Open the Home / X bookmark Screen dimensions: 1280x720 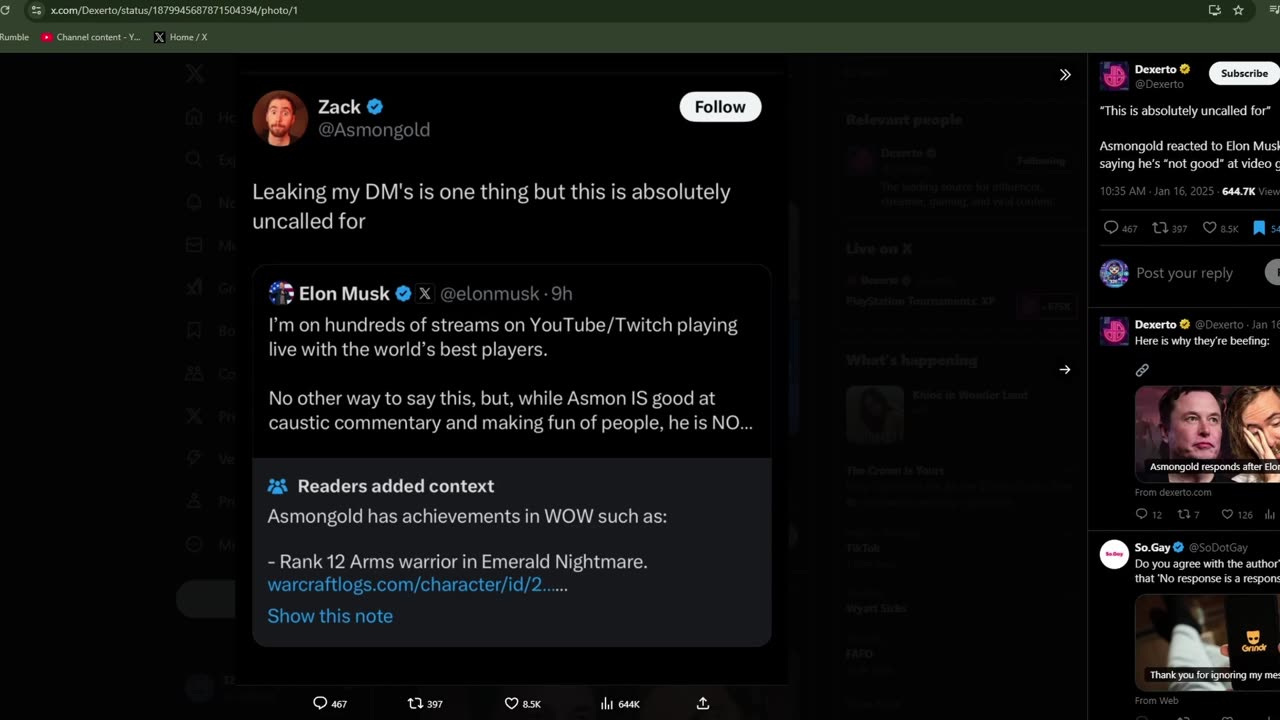pyautogui.click(x=181, y=37)
